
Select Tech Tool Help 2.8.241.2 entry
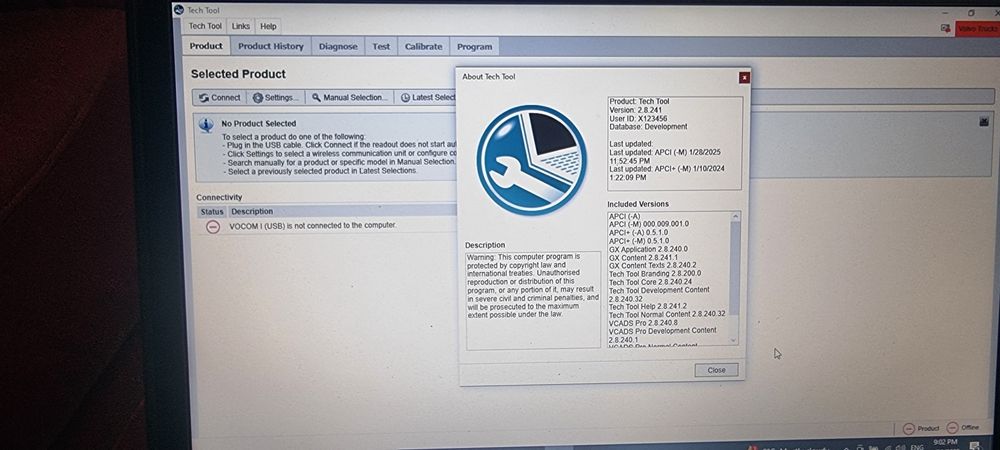coord(647,307)
